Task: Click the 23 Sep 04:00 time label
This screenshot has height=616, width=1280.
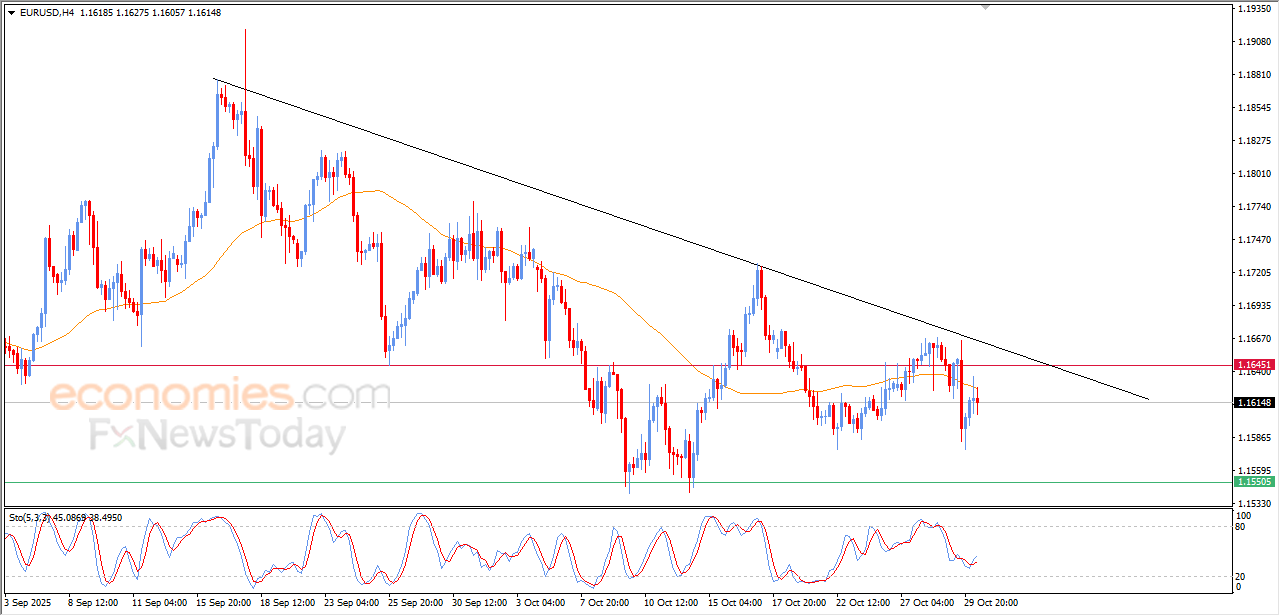Action: [351, 603]
